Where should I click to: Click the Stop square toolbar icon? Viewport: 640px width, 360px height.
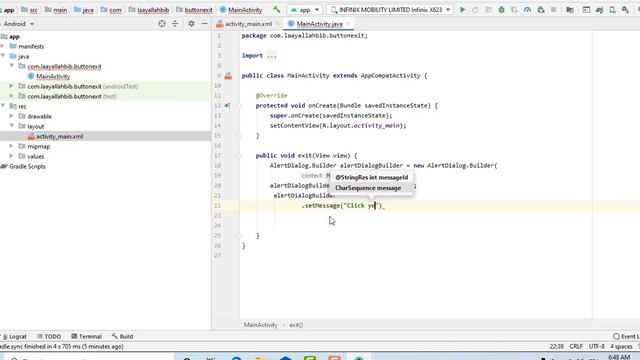pyautogui.click(x=554, y=9)
